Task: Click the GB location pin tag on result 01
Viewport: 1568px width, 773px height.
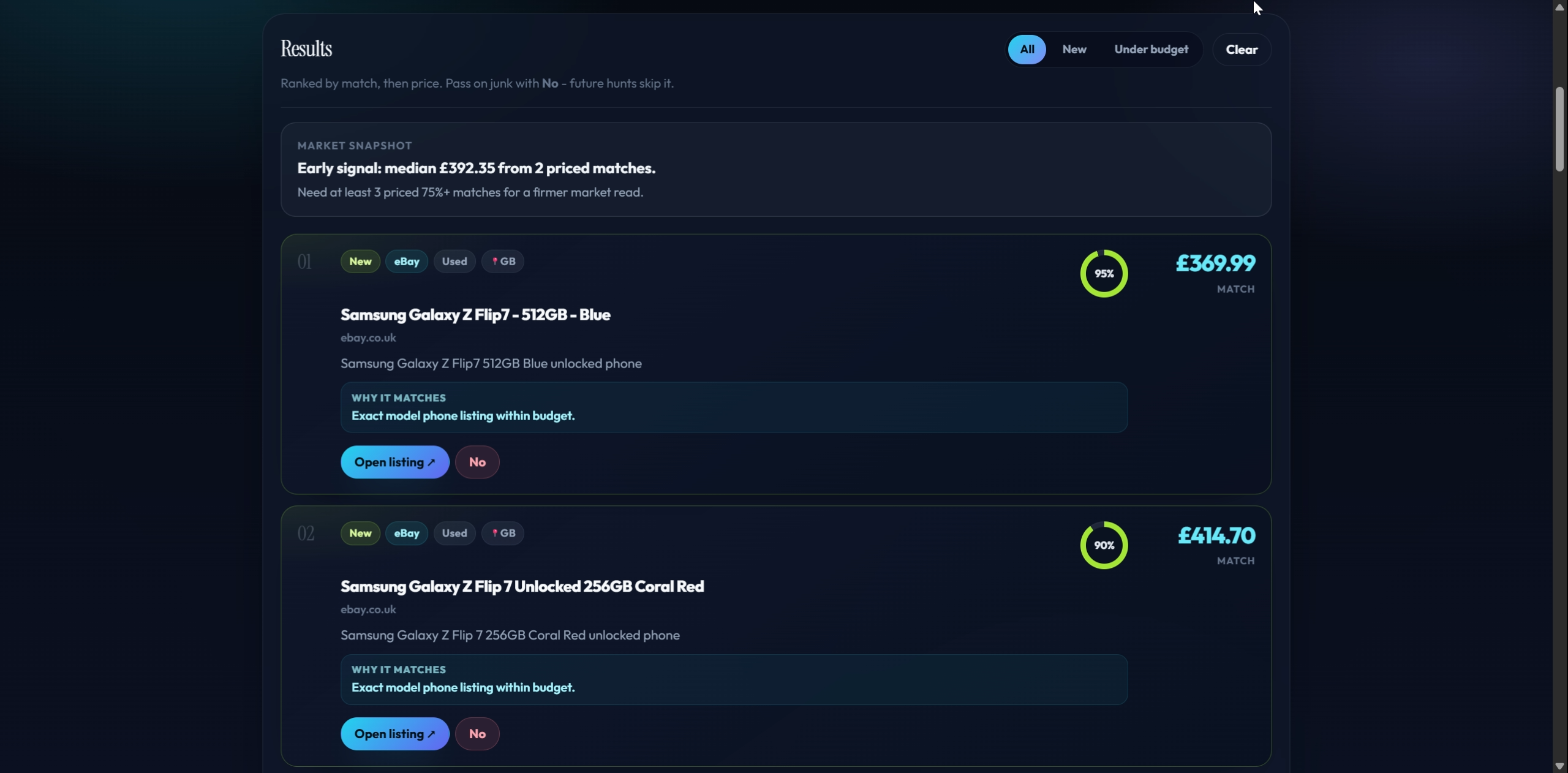Action: click(x=503, y=262)
